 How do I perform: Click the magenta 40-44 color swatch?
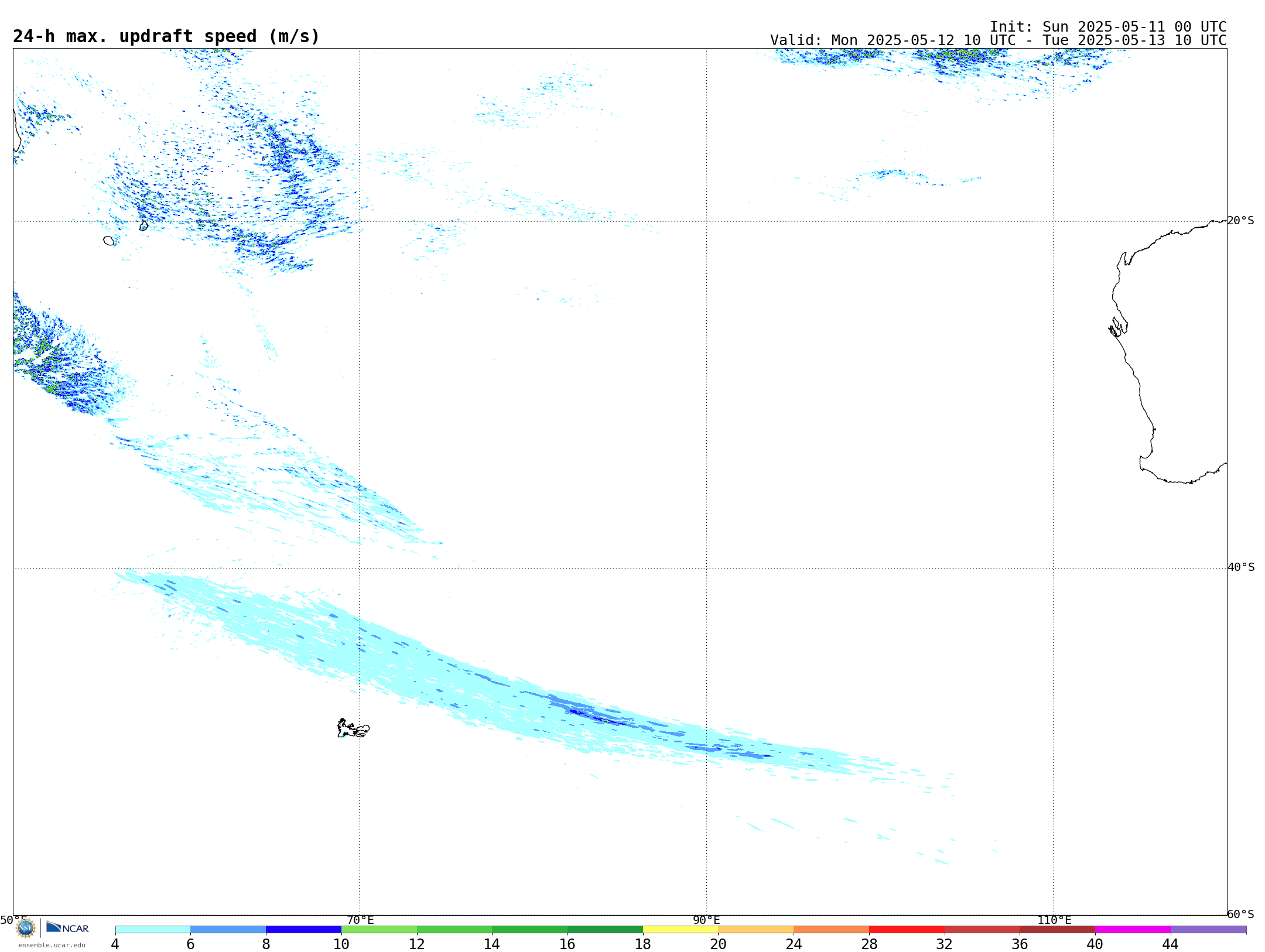coord(1133,930)
